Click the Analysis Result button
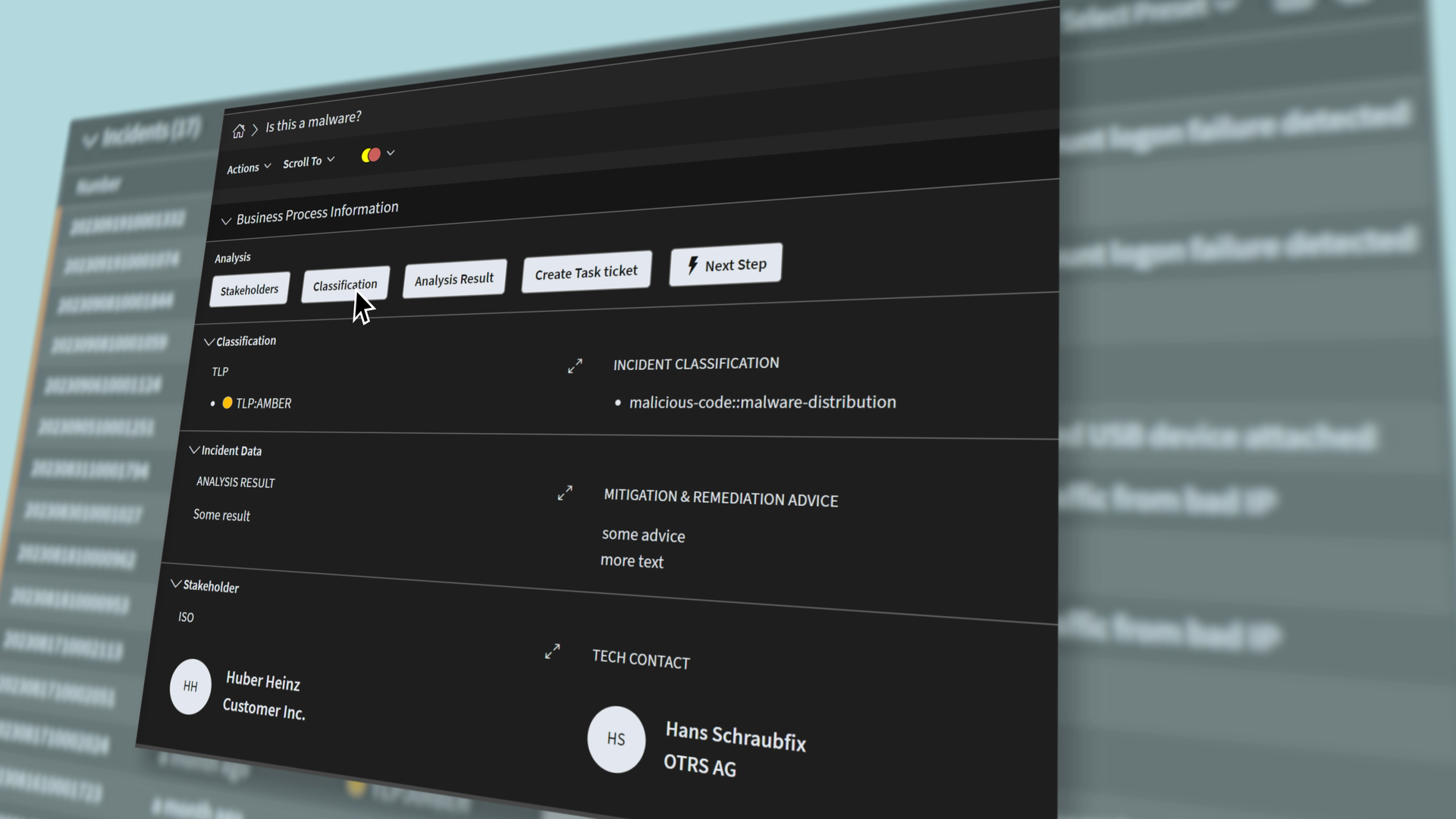 [x=454, y=279]
